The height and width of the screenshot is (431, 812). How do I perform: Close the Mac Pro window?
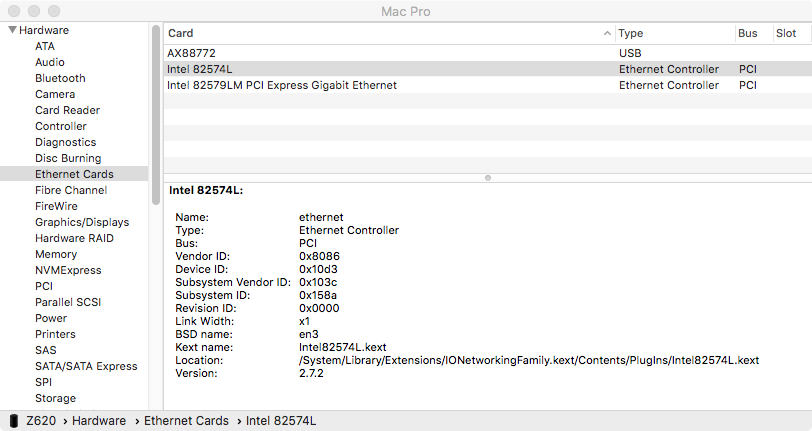[x=14, y=11]
